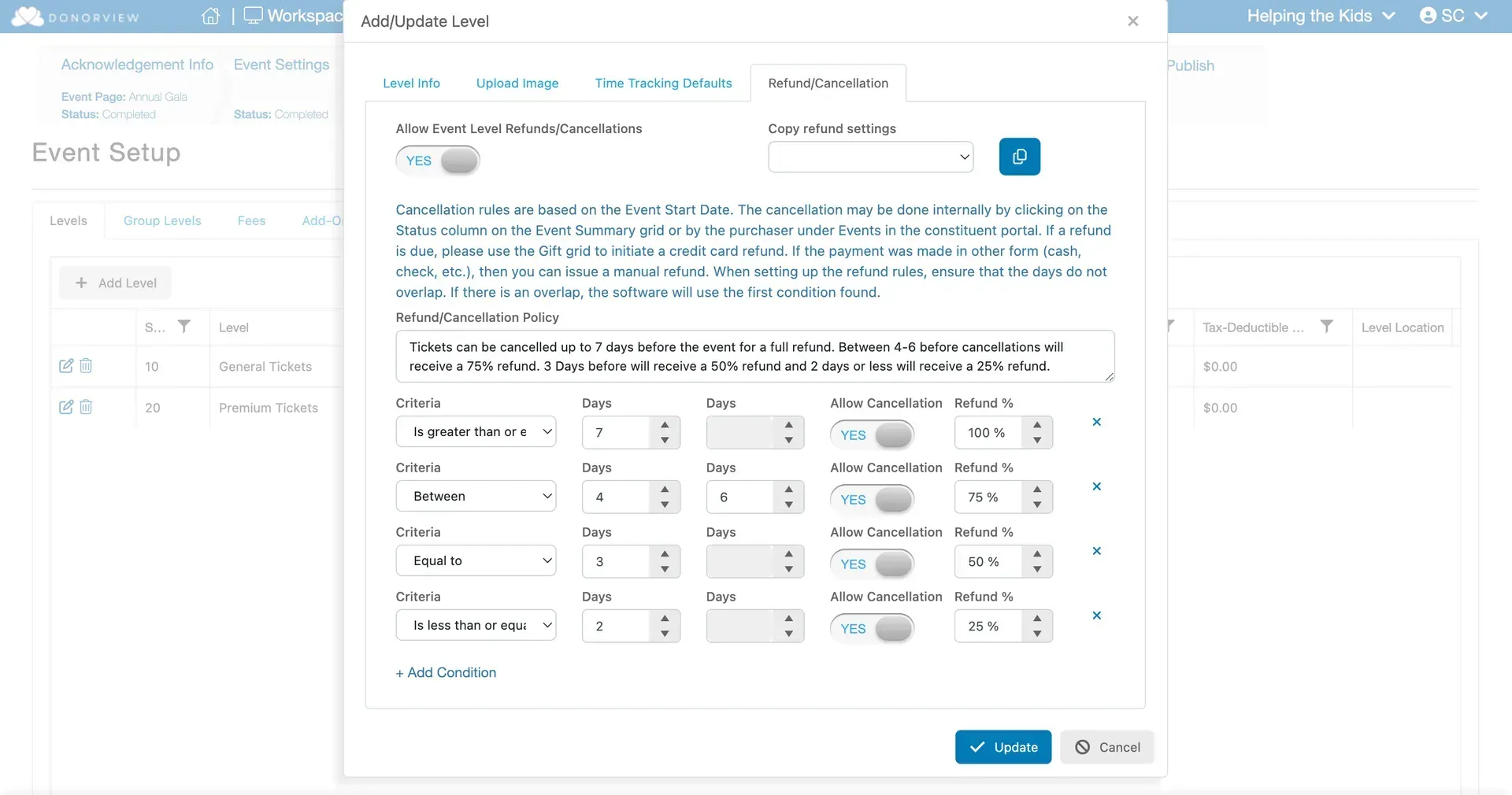Open the Copy refund settings dropdown
The width and height of the screenshot is (1512, 795).
point(870,157)
